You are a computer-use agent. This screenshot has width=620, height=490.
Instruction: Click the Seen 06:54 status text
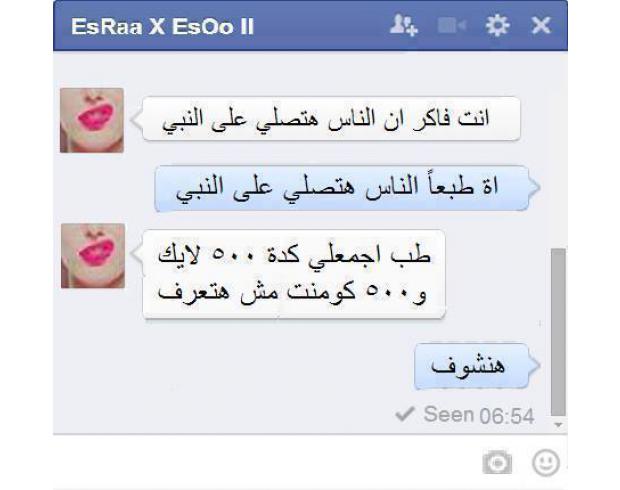[479, 415]
